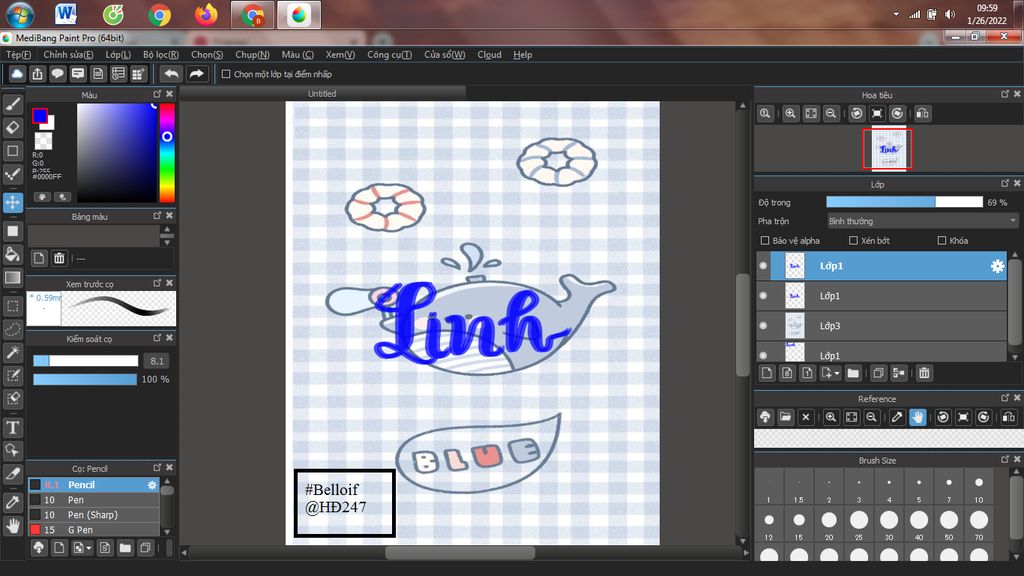Select the Lasso selection tool

point(12,330)
